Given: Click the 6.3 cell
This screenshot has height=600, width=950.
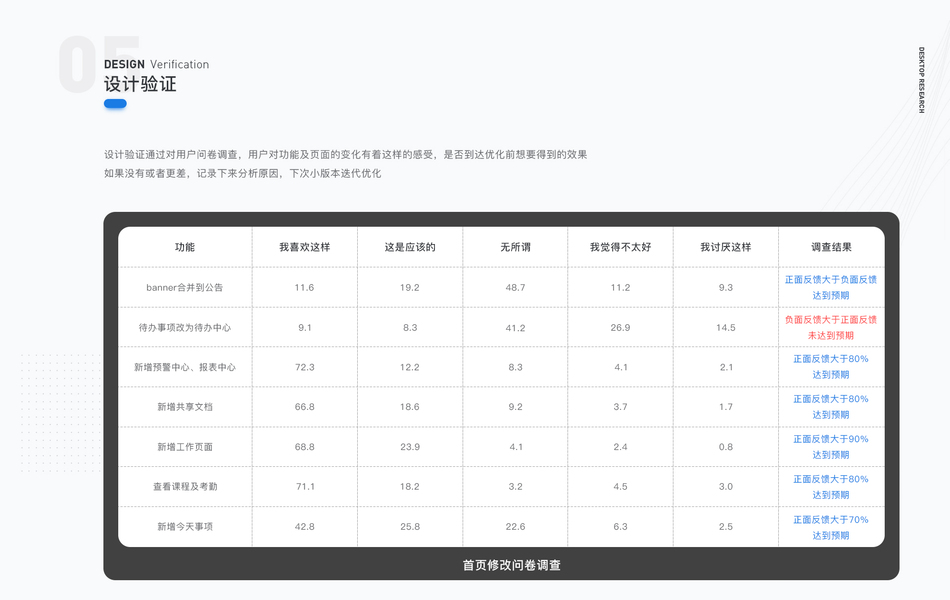Looking at the screenshot, I should (x=620, y=527).
